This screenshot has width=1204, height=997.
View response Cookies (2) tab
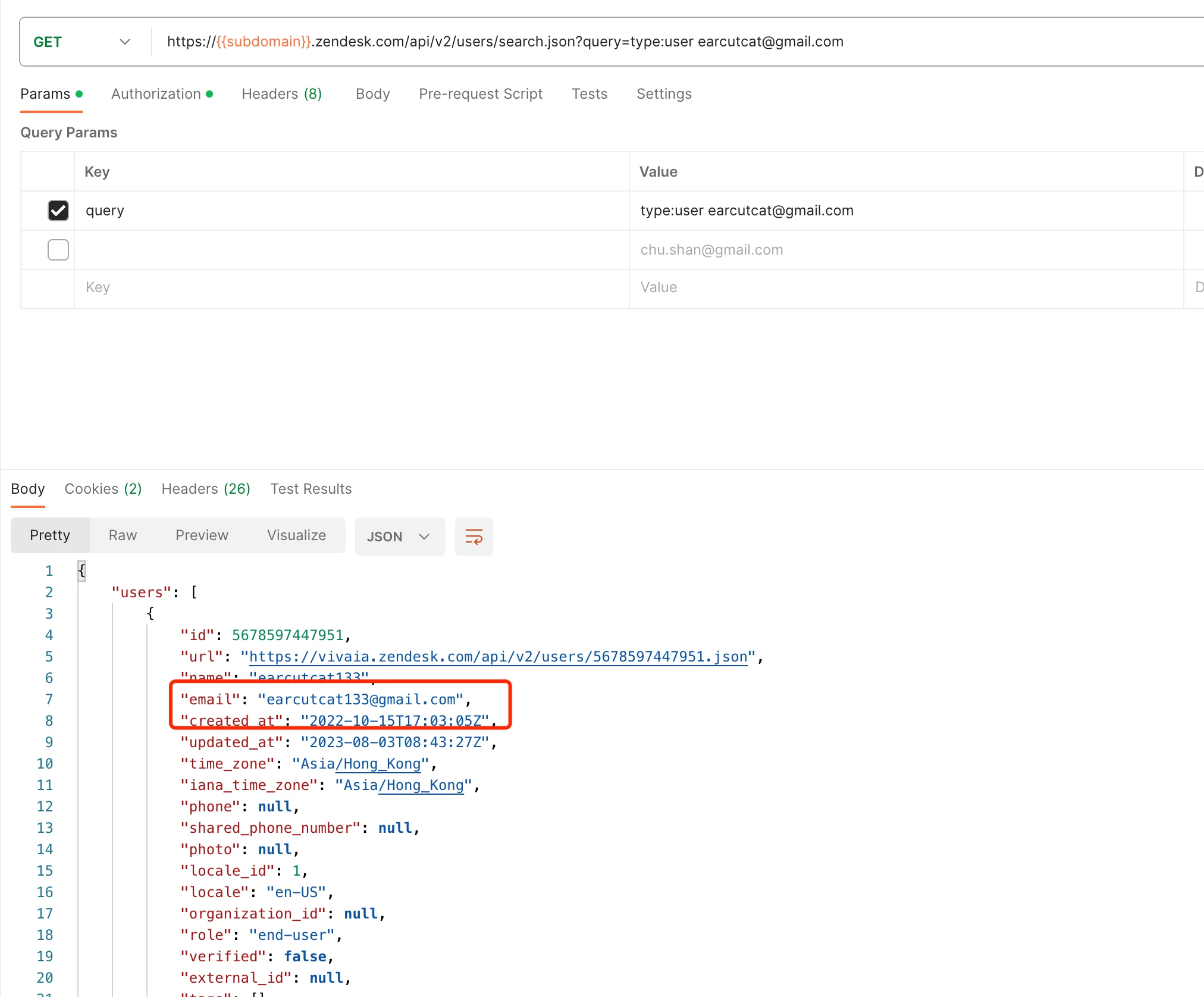tap(103, 489)
